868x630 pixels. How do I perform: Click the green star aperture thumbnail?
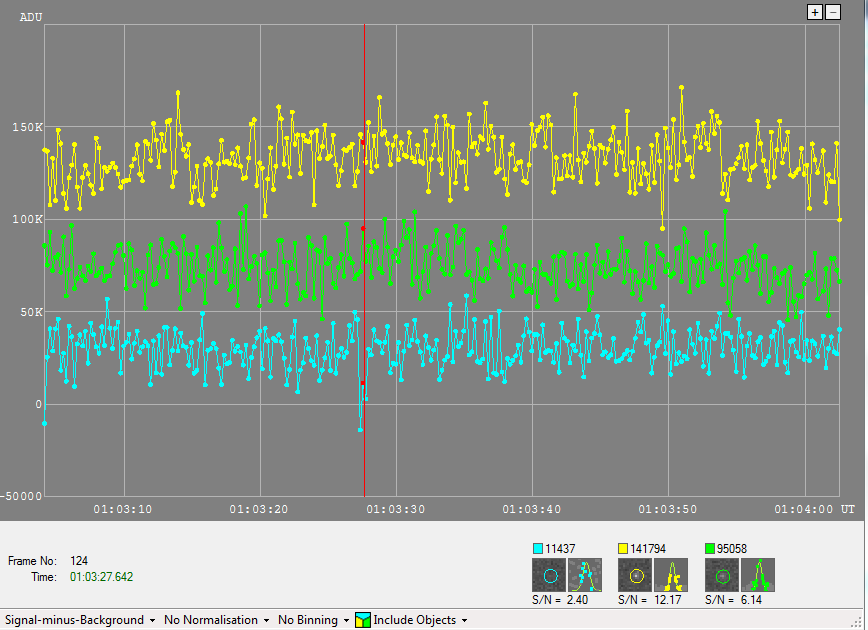[721, 575]
